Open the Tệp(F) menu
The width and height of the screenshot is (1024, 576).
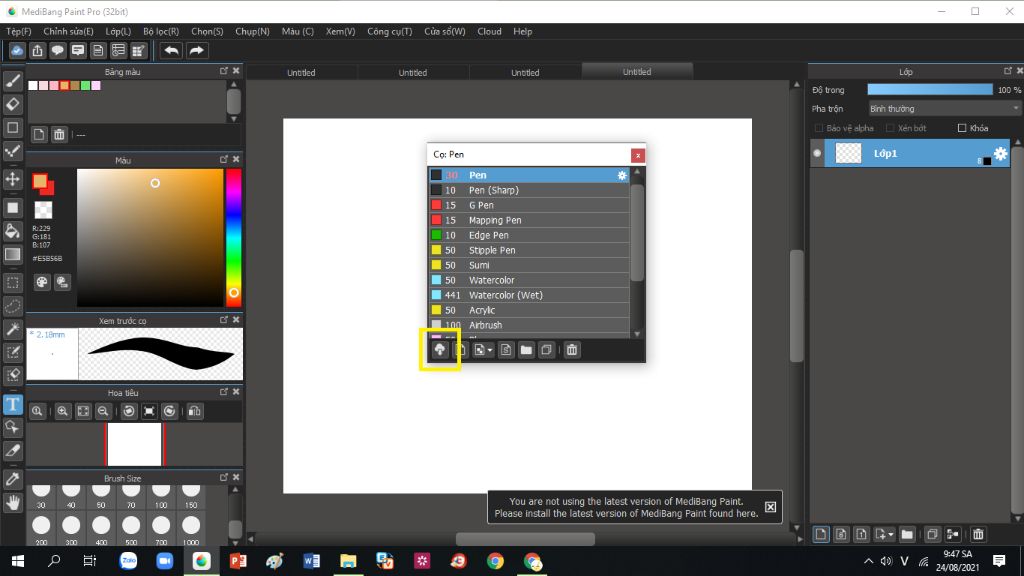coord(19,31)
